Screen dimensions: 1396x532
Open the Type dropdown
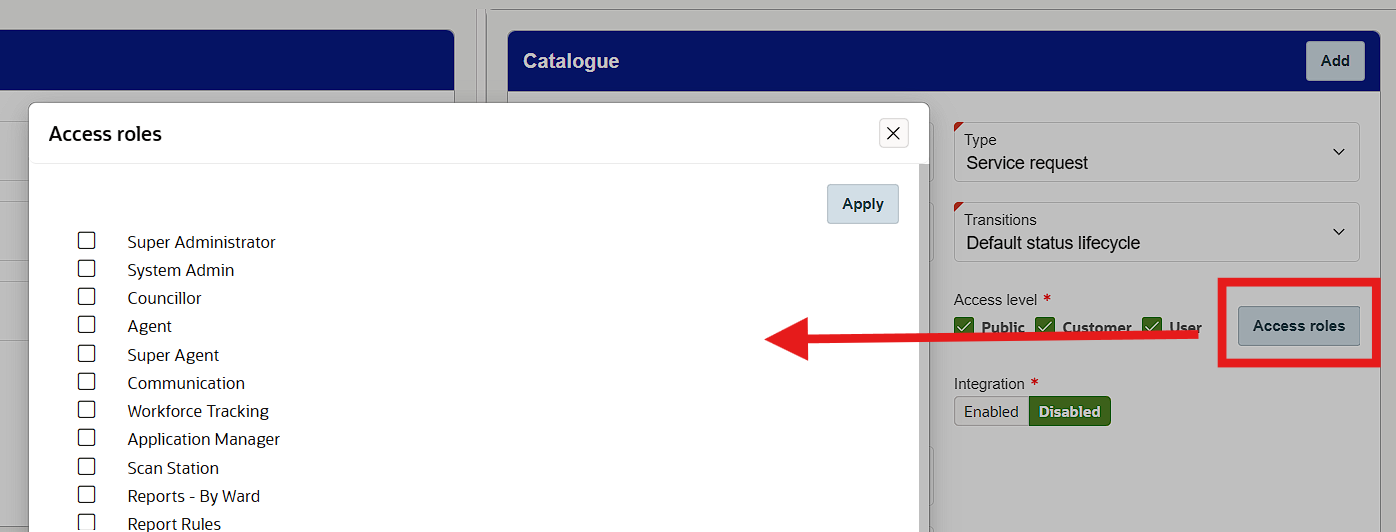pos(1157,152)
